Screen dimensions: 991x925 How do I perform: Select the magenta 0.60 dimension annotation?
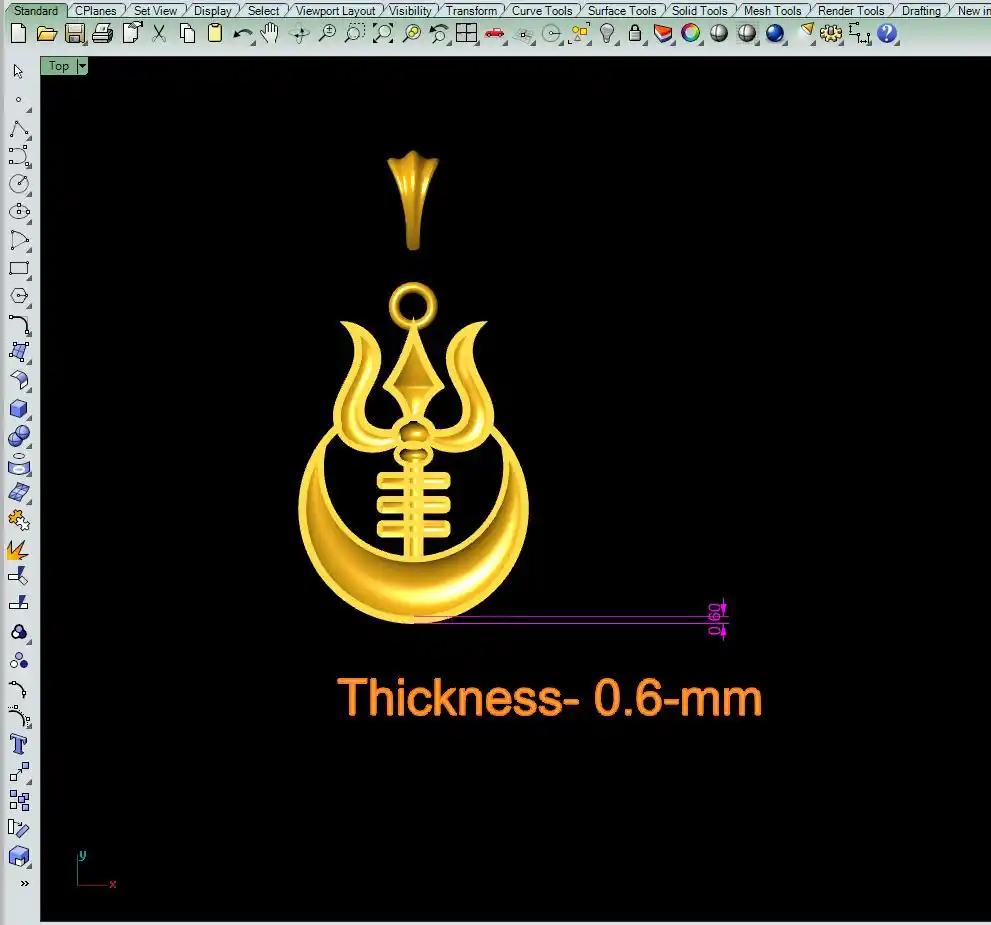click(715, 618)
